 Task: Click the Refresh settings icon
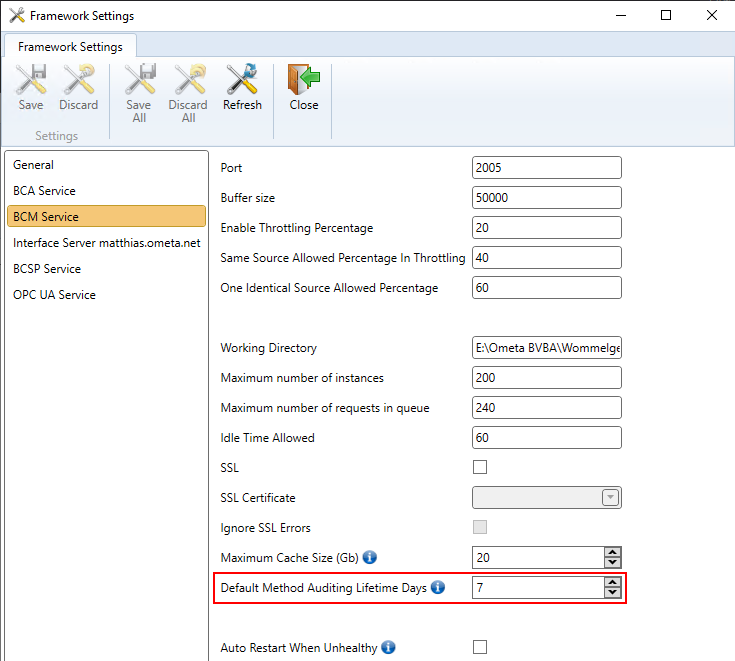click(242, 81)
